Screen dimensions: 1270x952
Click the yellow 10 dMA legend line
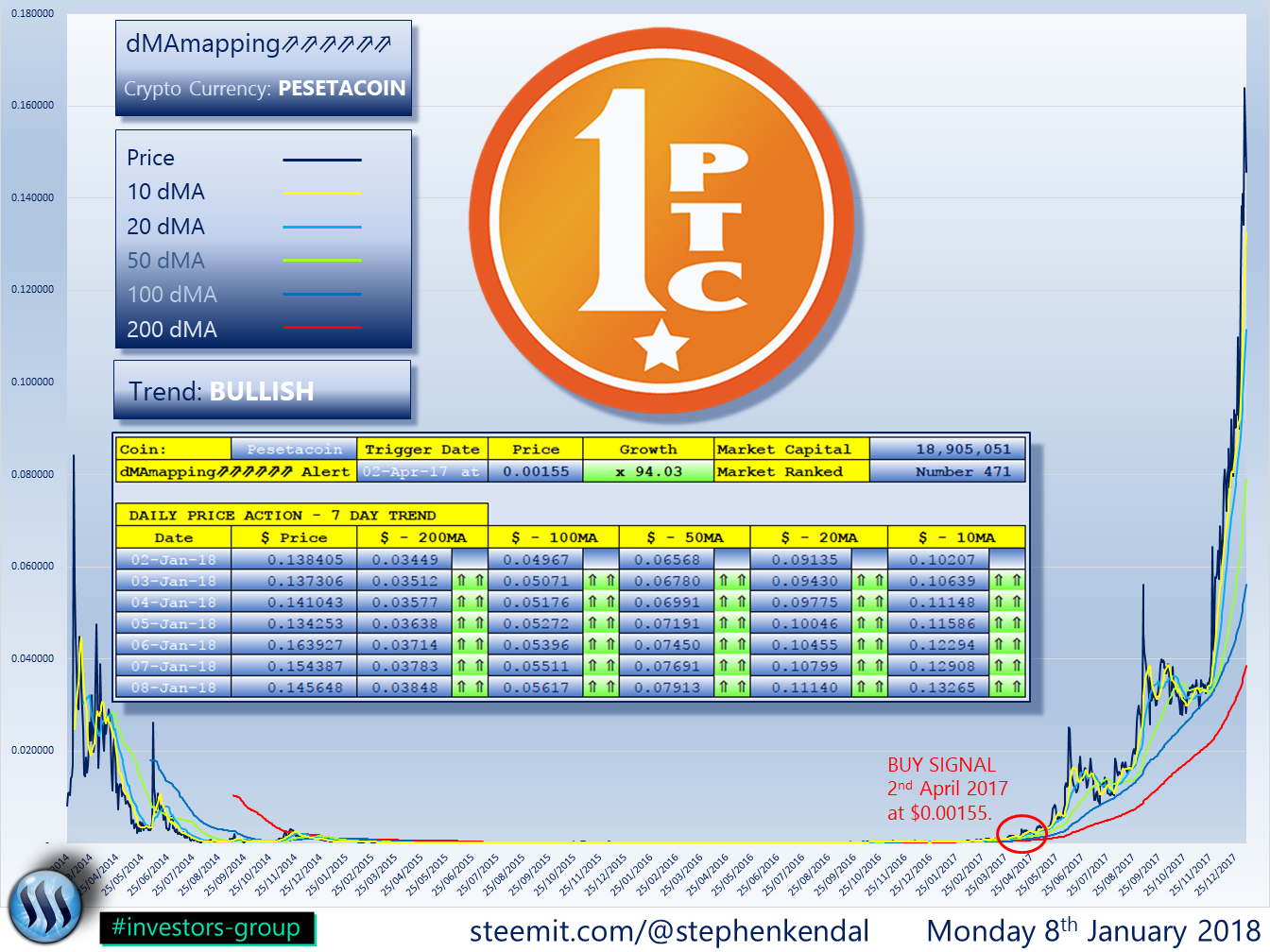(x=322, y=193)
